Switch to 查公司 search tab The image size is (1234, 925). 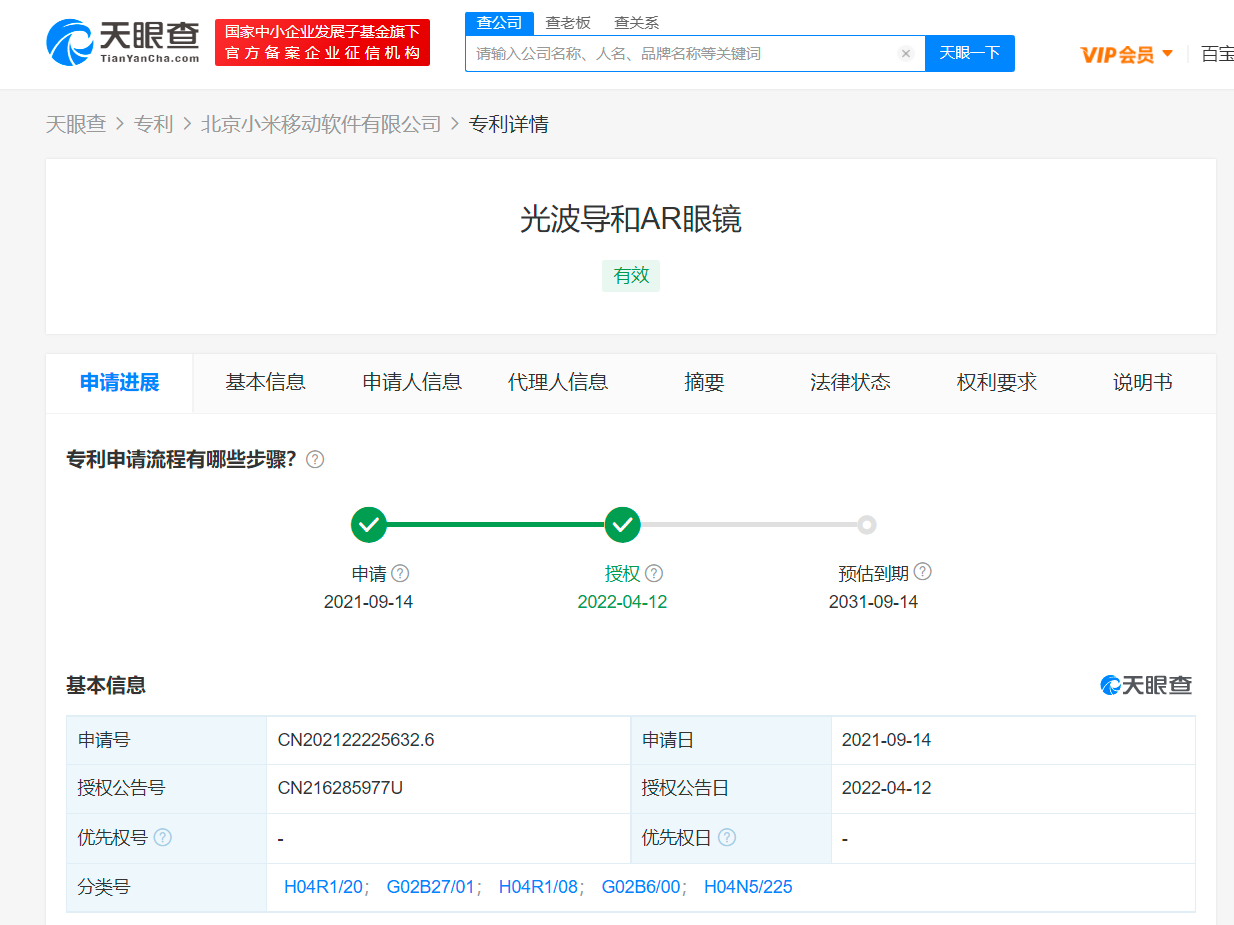tap(499, 23)
